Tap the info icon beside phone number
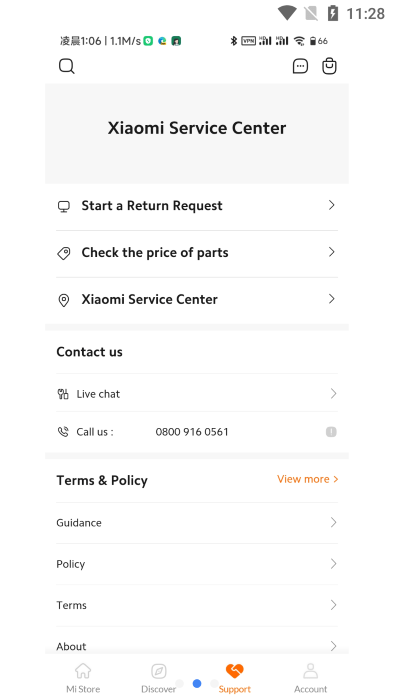Viewport: 394px width, 700px height. pyautogui.click(x=331, y=432)
